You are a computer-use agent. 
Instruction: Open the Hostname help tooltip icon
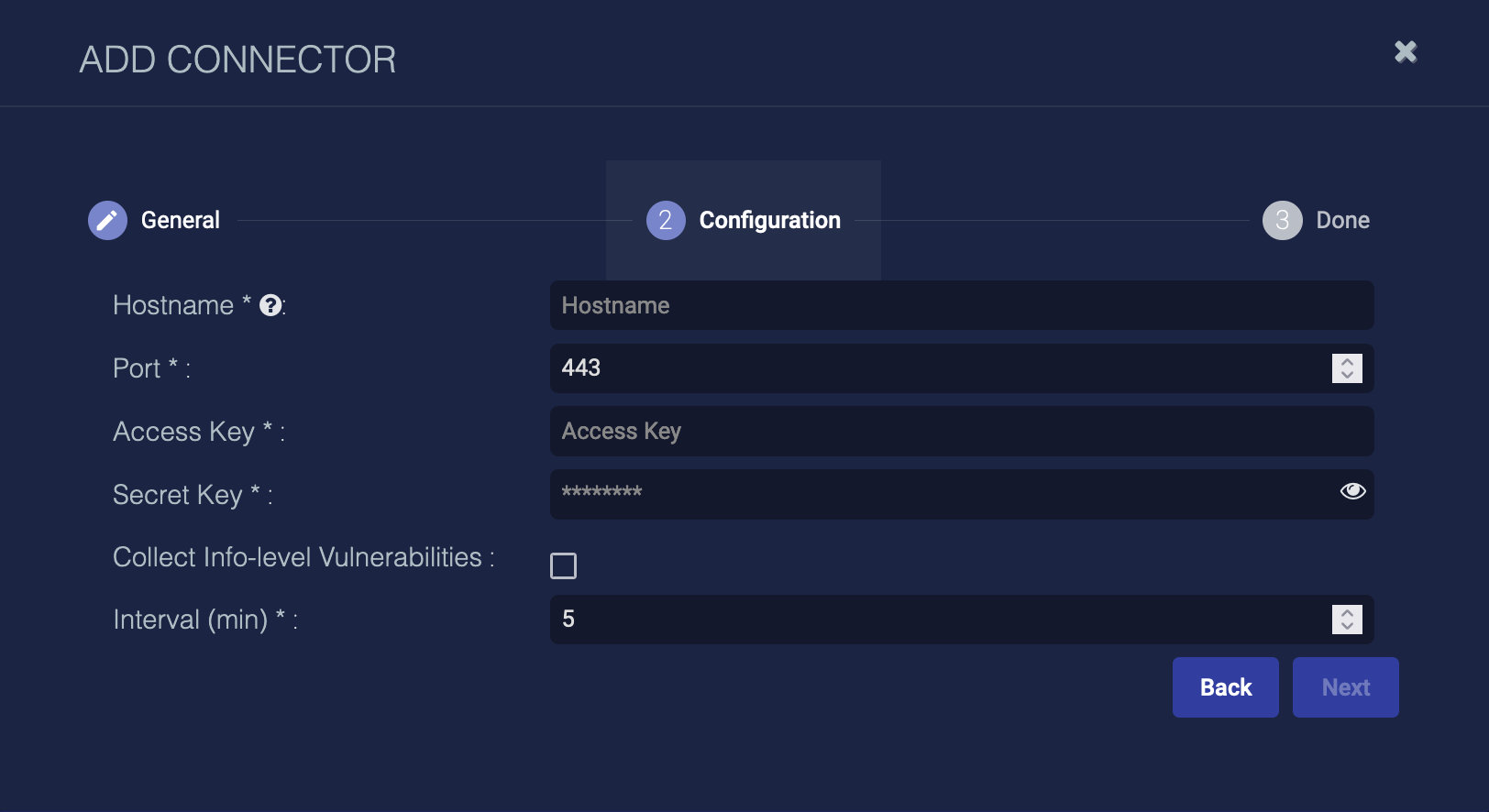pyautogui.click(x=270, y=305)
